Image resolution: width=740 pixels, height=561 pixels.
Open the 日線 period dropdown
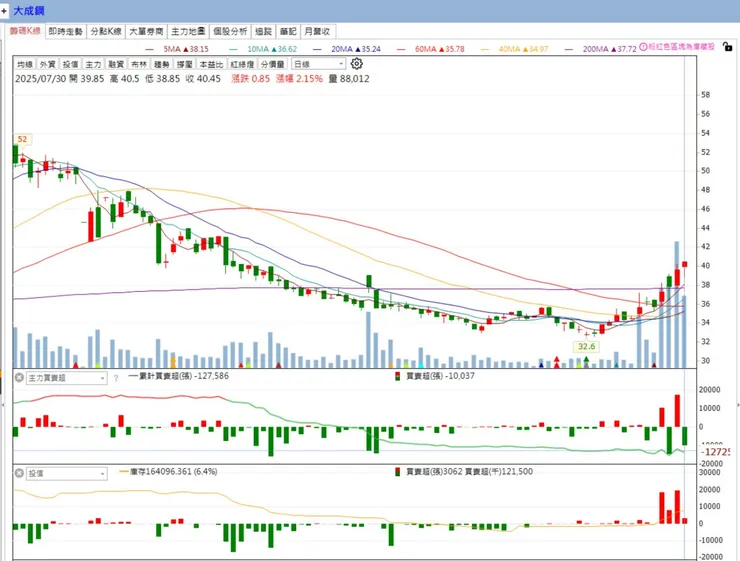[319, 64]
